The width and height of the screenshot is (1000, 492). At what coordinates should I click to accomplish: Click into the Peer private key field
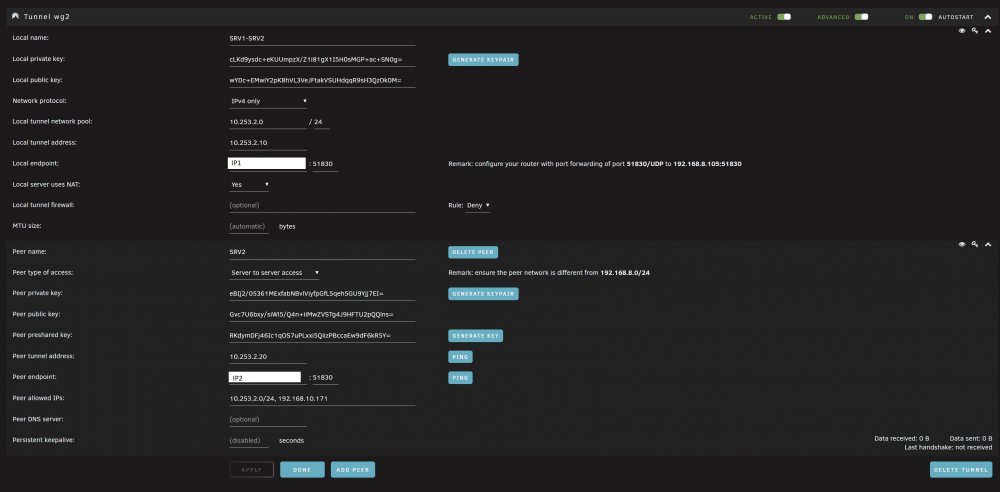coord(323,294)
